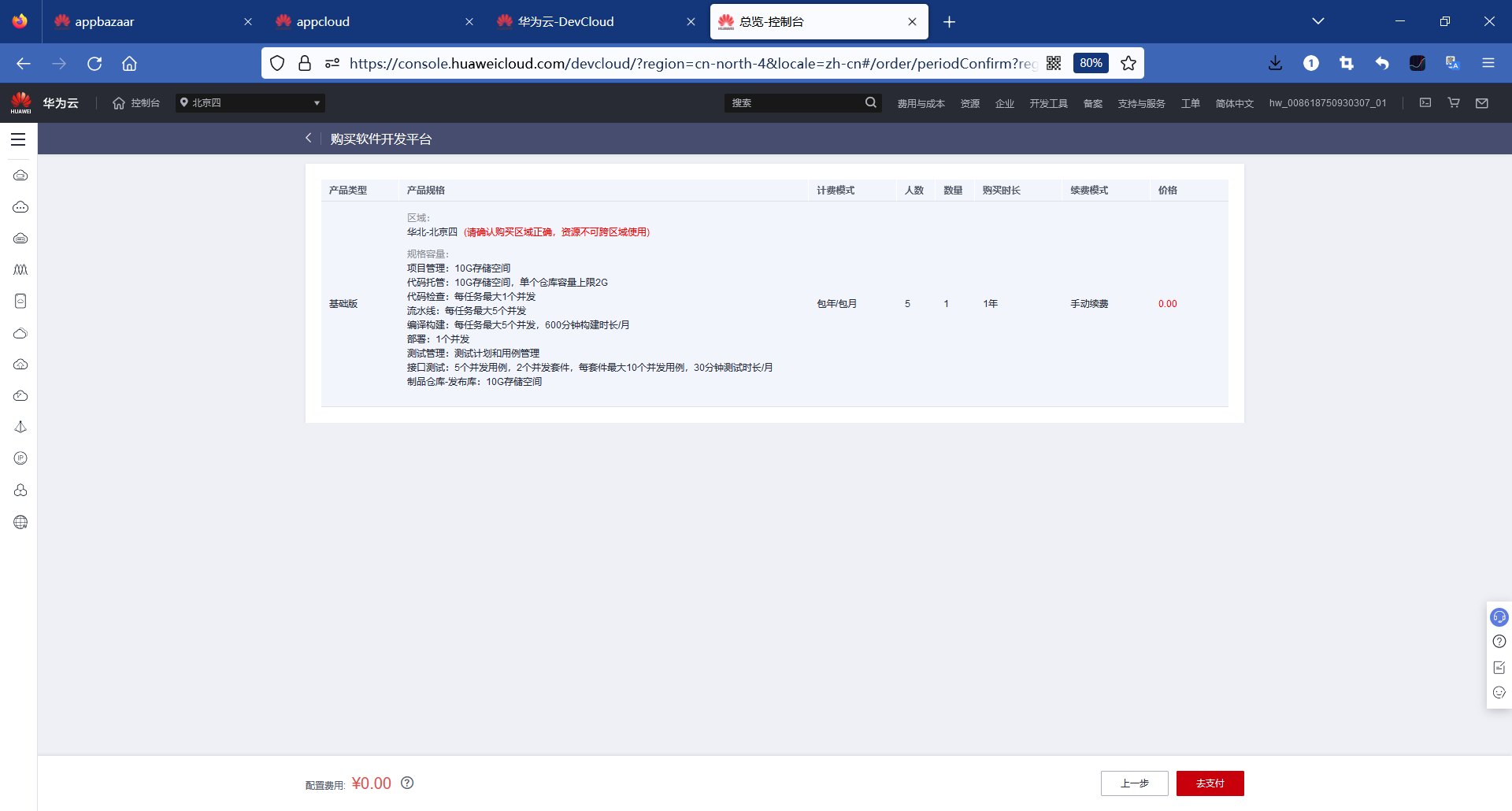Image resolution: width=1512 pixels, height=811 pixels.
Task: Go to the 控制台 console home
Action: [136, 103]
